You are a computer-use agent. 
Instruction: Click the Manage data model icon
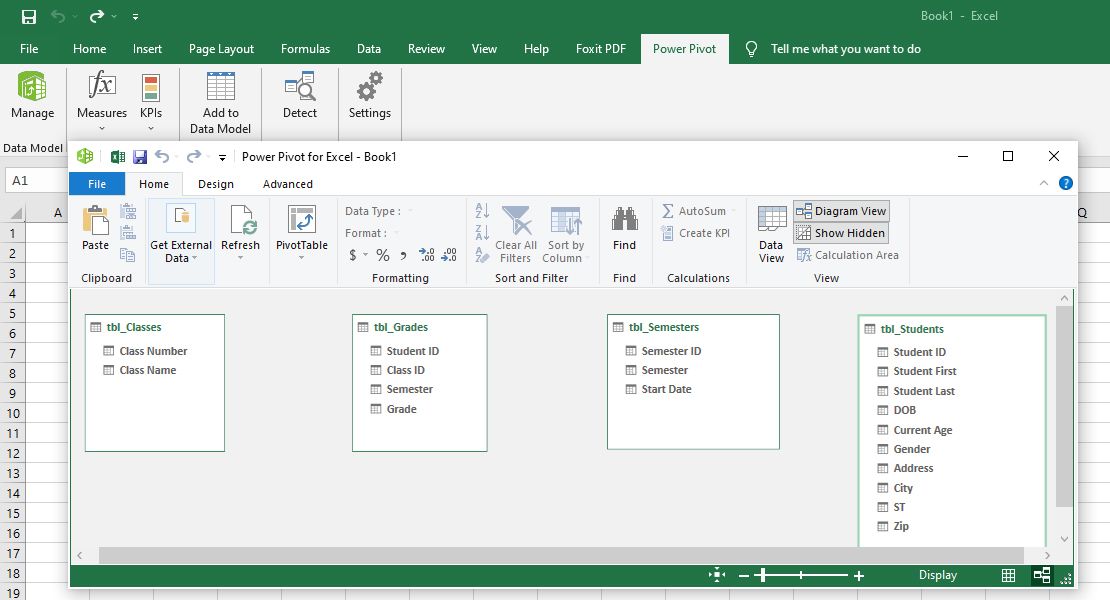coord(32,90)
